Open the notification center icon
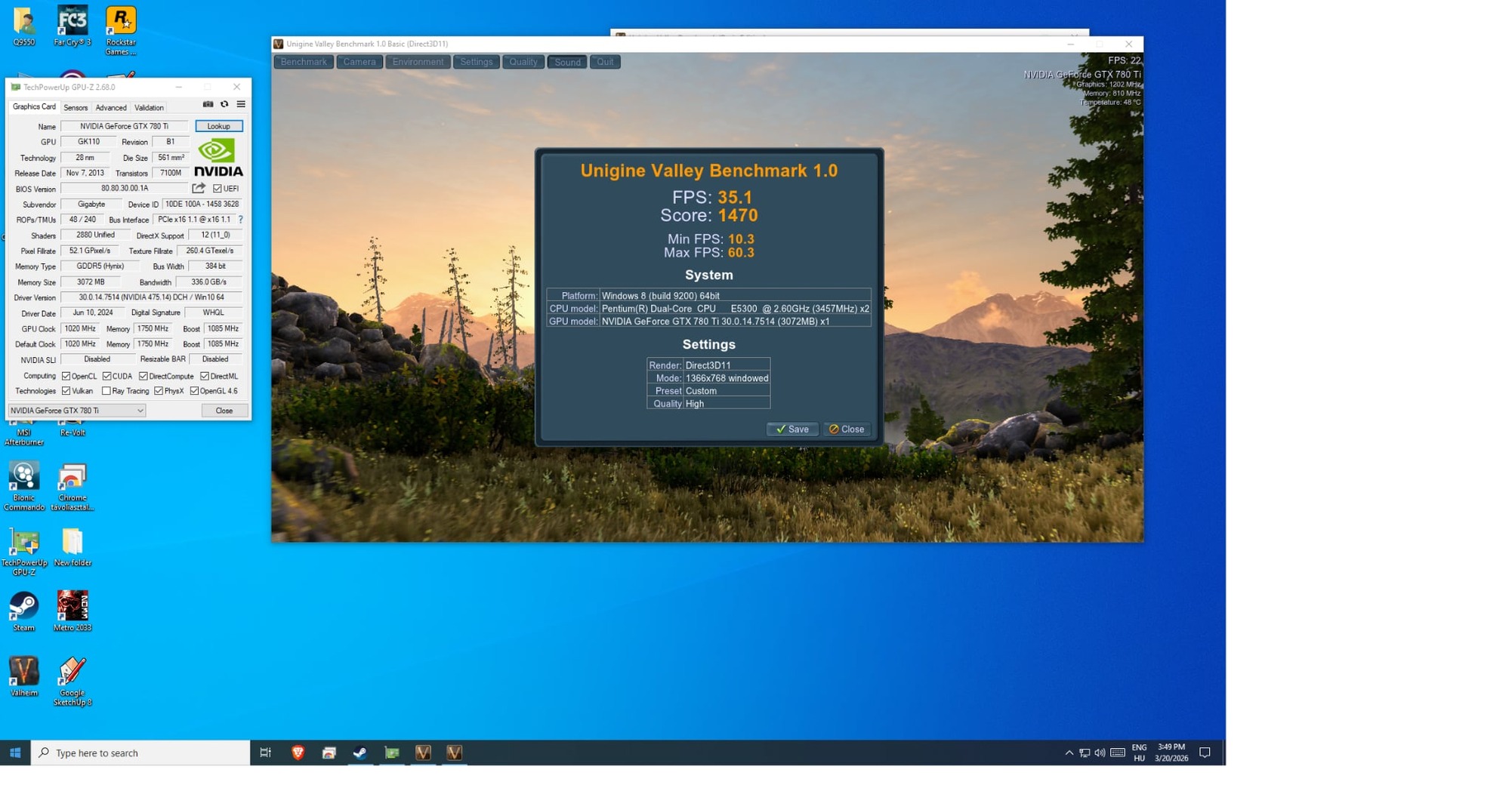 [x=1205, y=753]
